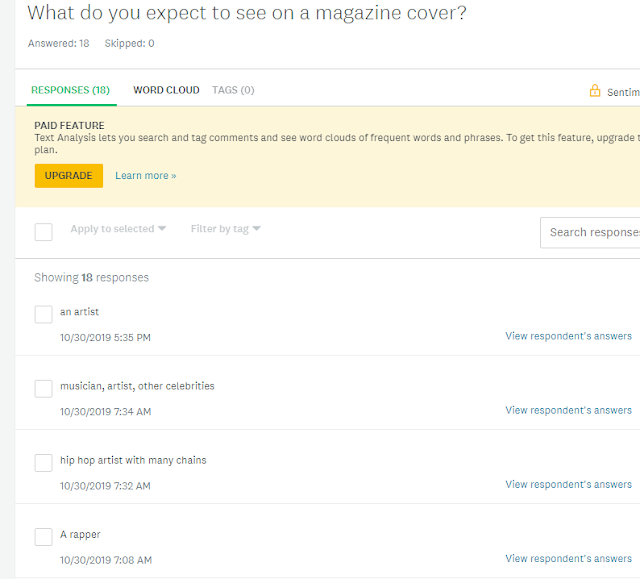Click the text 'hip hop artist with many chains'

133,461
